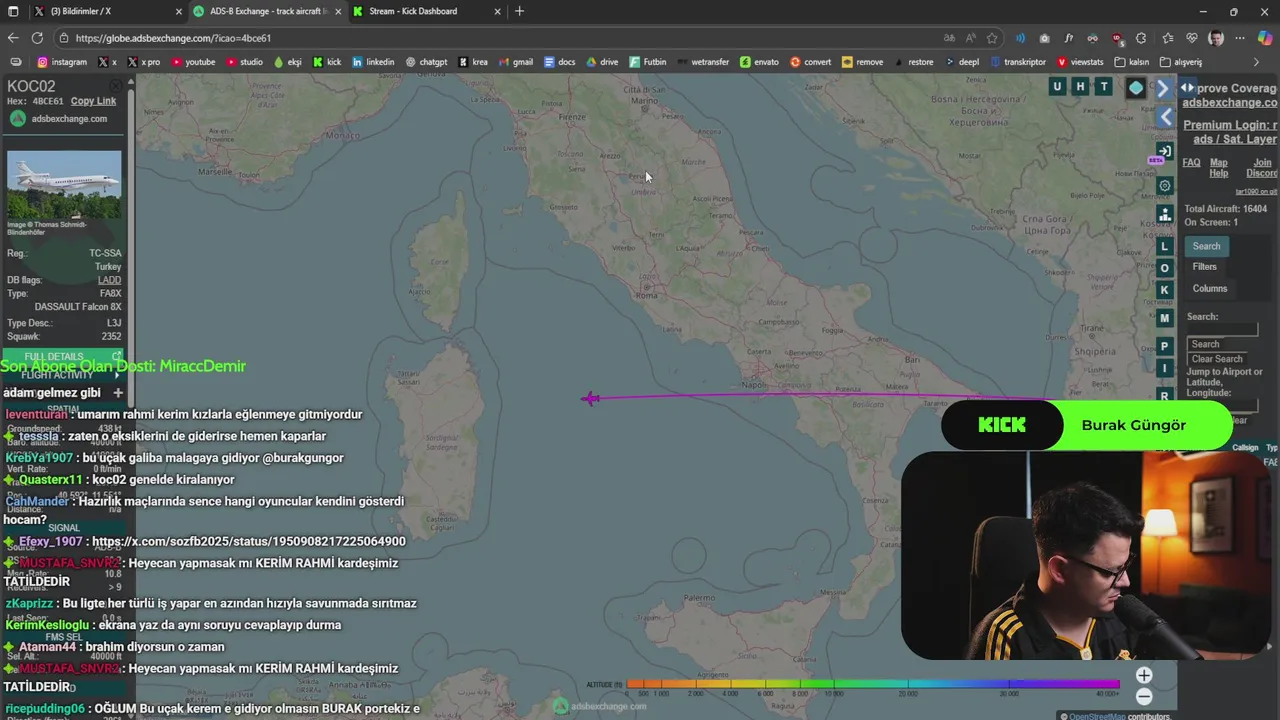Open the chatgpt bookmark

click(426, 62)
